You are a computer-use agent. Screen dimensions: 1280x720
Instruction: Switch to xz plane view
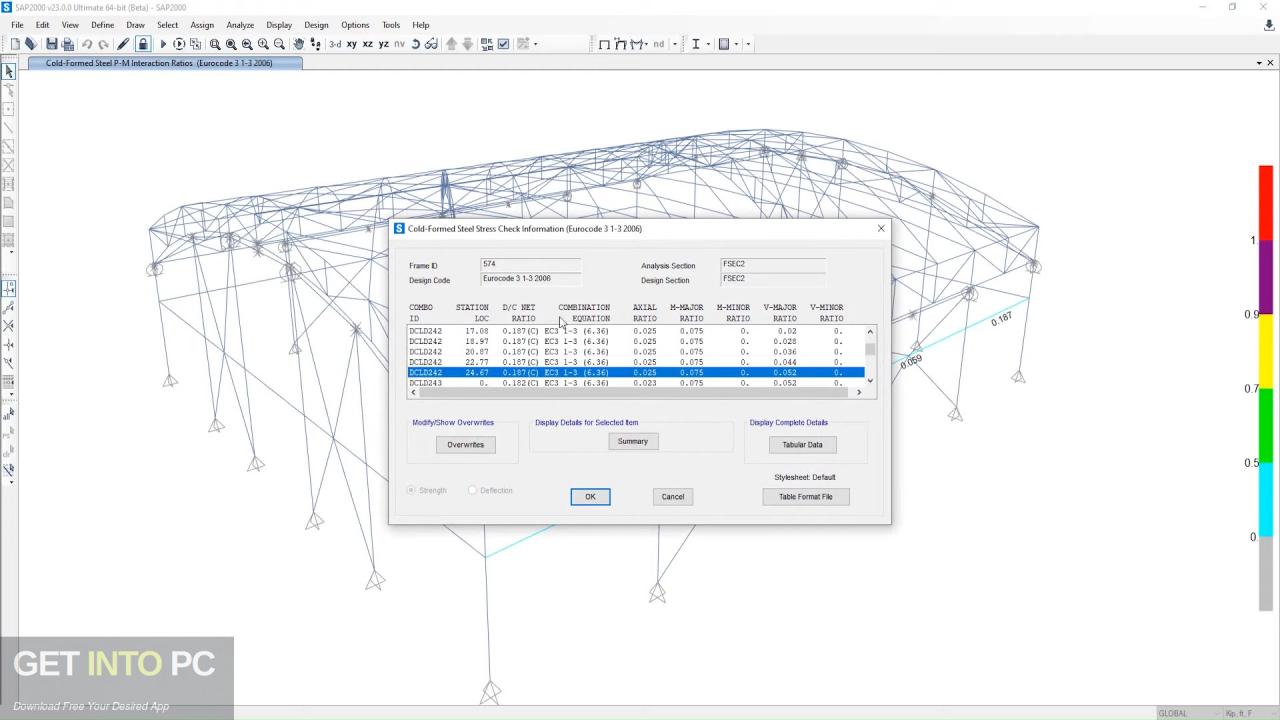(x=368, y=44)
